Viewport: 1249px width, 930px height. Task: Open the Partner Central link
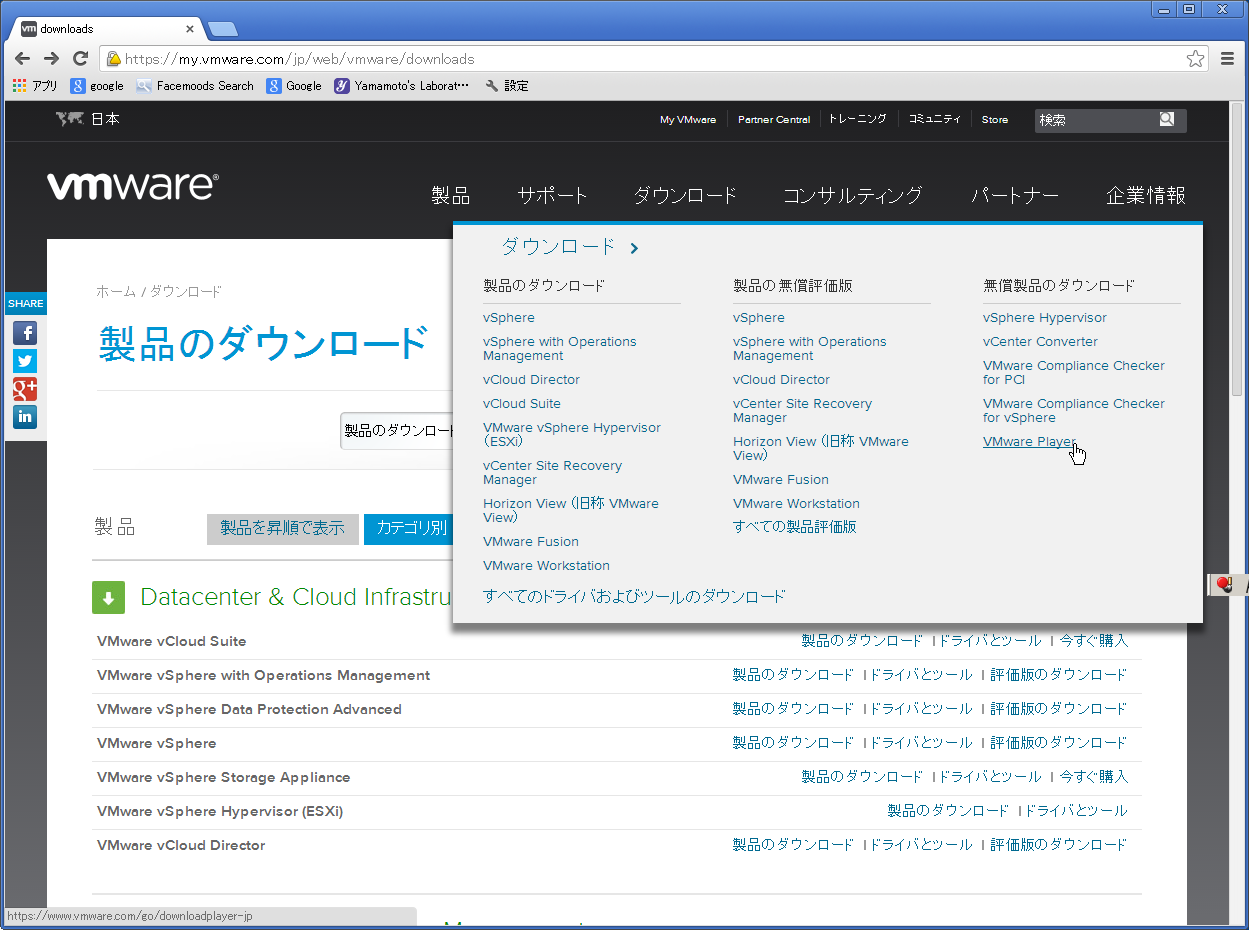[x=774, y=120]
